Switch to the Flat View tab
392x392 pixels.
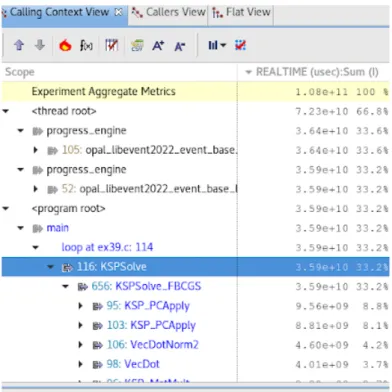[x=241, y=12]
